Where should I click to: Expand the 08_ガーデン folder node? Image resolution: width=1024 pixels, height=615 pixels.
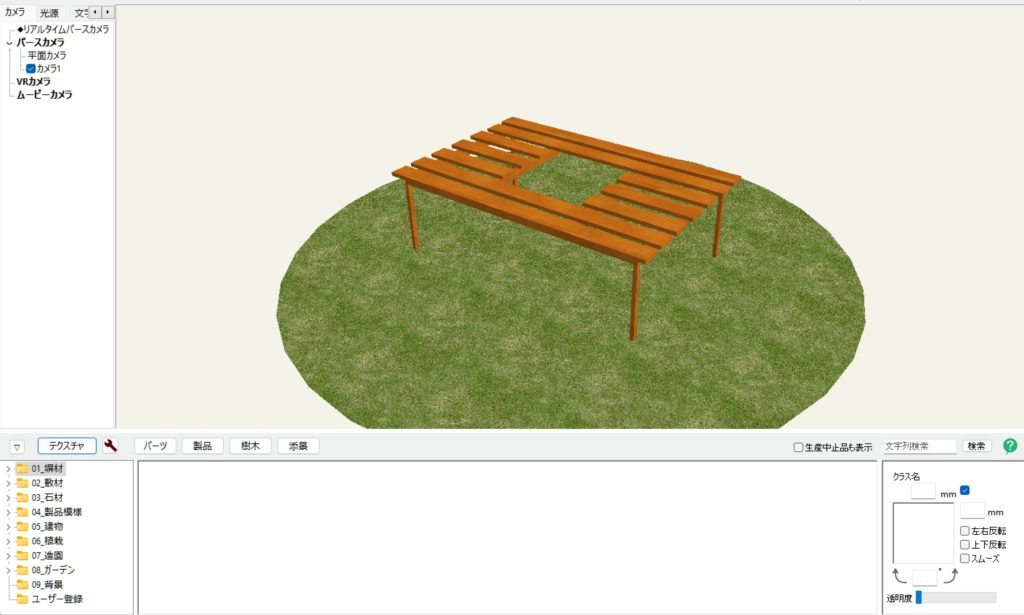(8, 570)
